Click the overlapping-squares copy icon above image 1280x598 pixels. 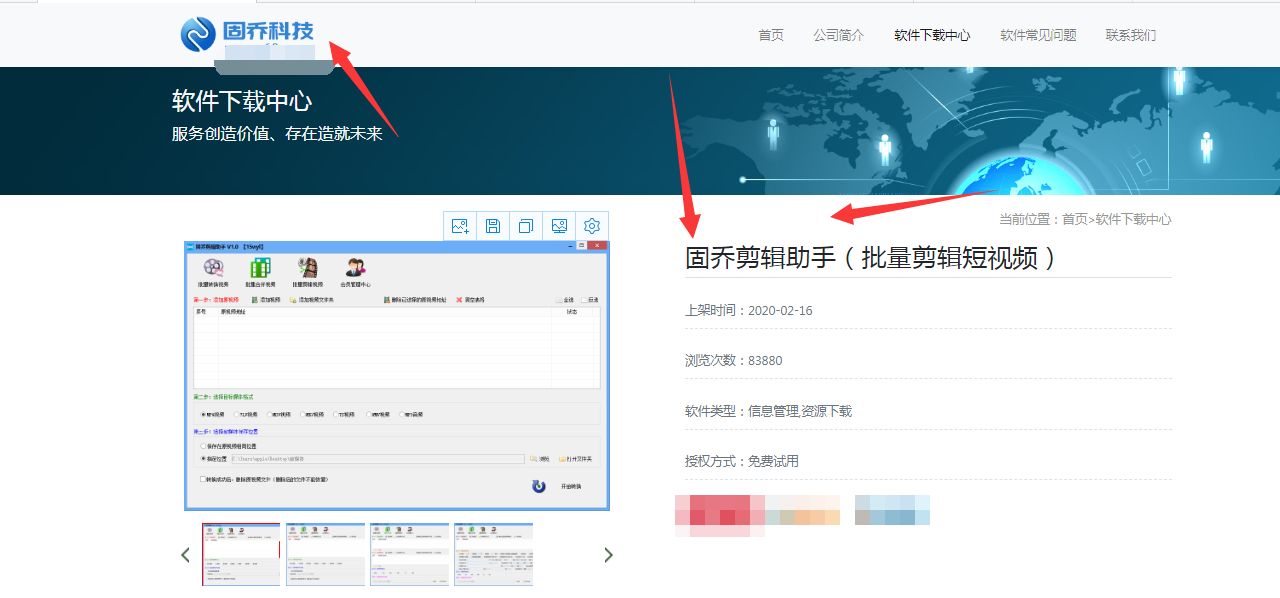coord(526,226)
